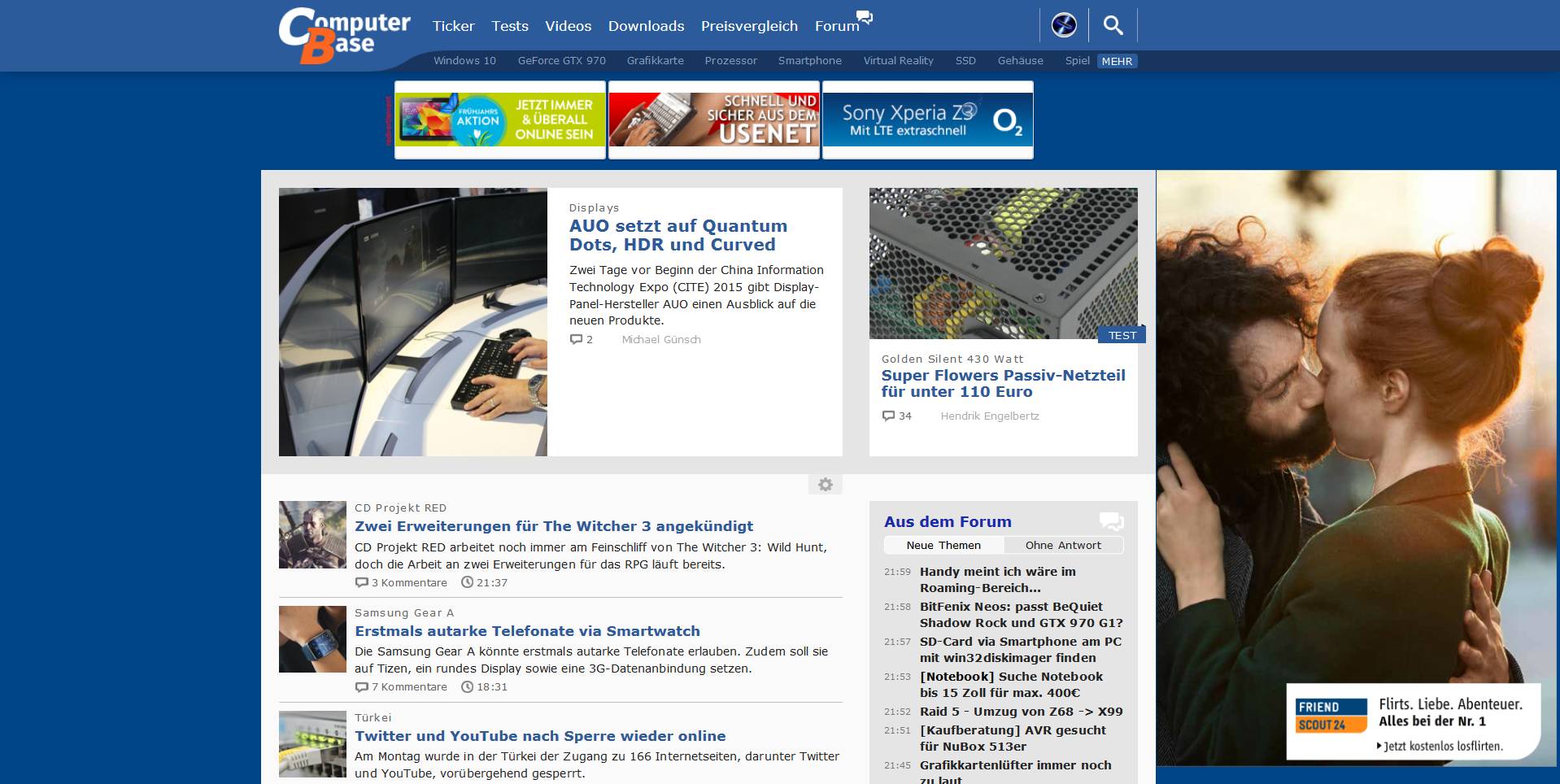The width and height of the screenshot is (1560, 784).
Task: Navigate to Downloads
Action: pyautogui.click(x=647, y=26)
